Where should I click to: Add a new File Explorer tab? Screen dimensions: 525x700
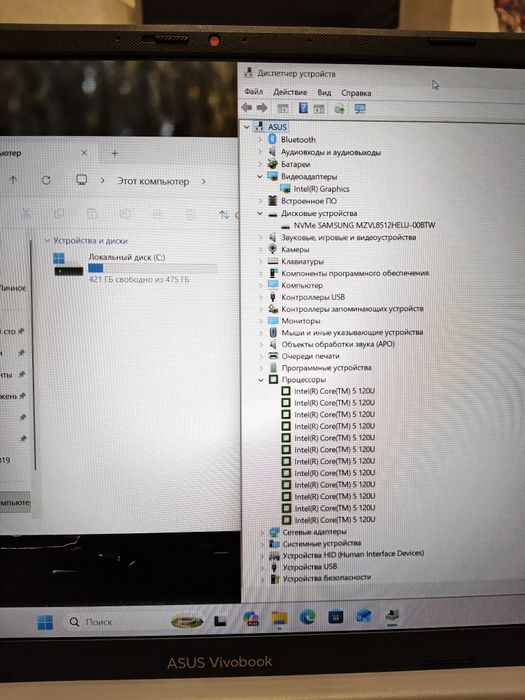pyautogui.click(x=115, y=153)
